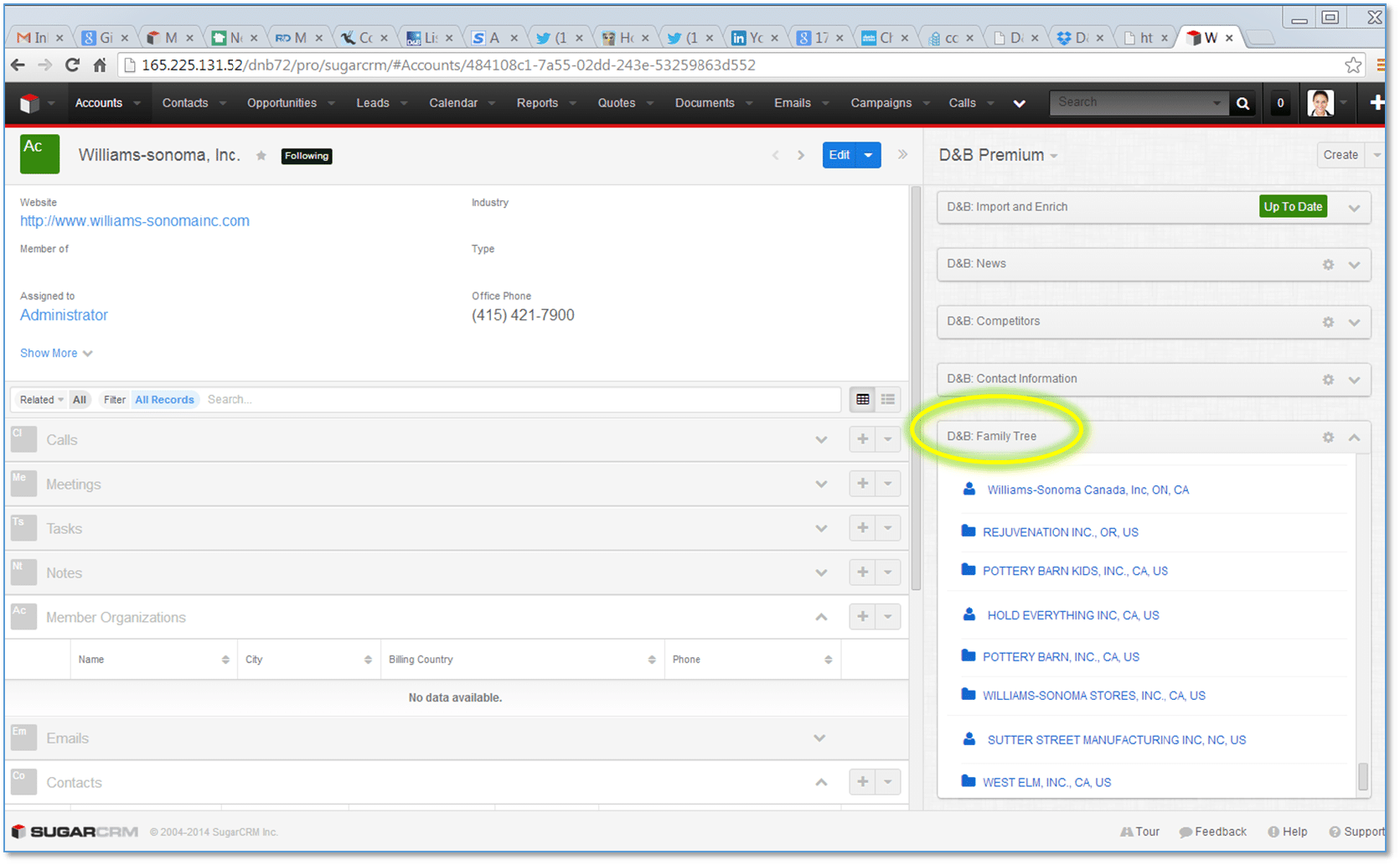Click the Edit button

(840, 155)
